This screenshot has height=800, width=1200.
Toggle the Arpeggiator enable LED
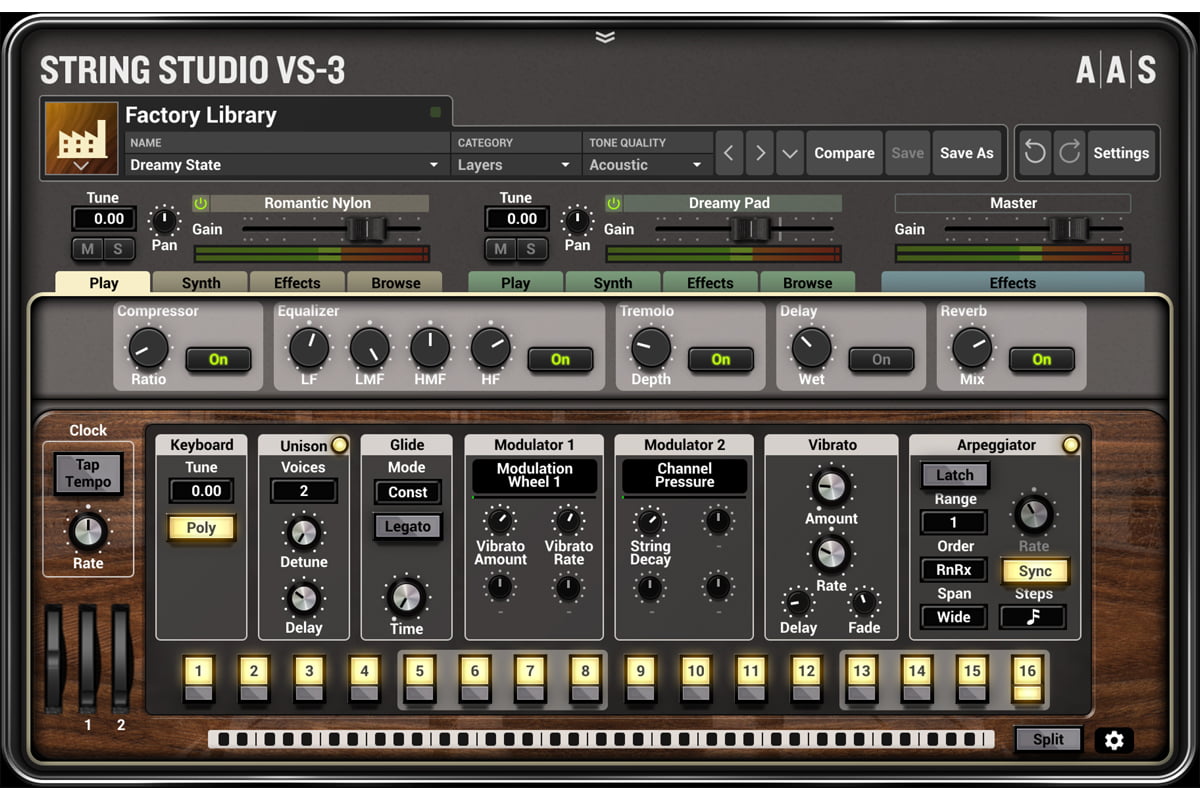[x=1071, y=445]
